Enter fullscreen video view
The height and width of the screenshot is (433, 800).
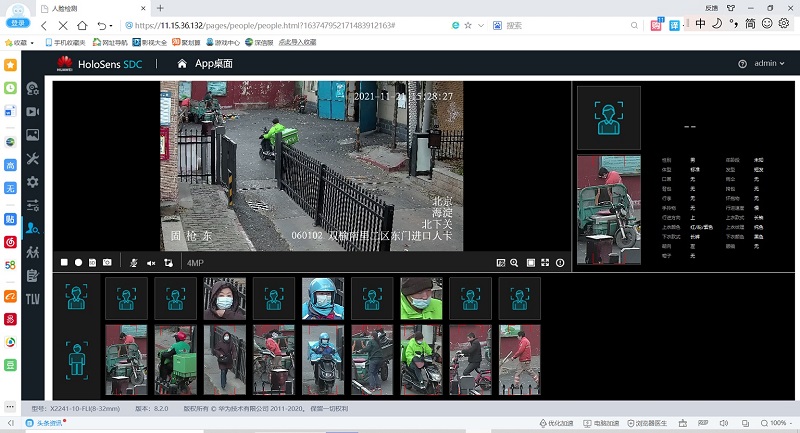coord(545,263)
